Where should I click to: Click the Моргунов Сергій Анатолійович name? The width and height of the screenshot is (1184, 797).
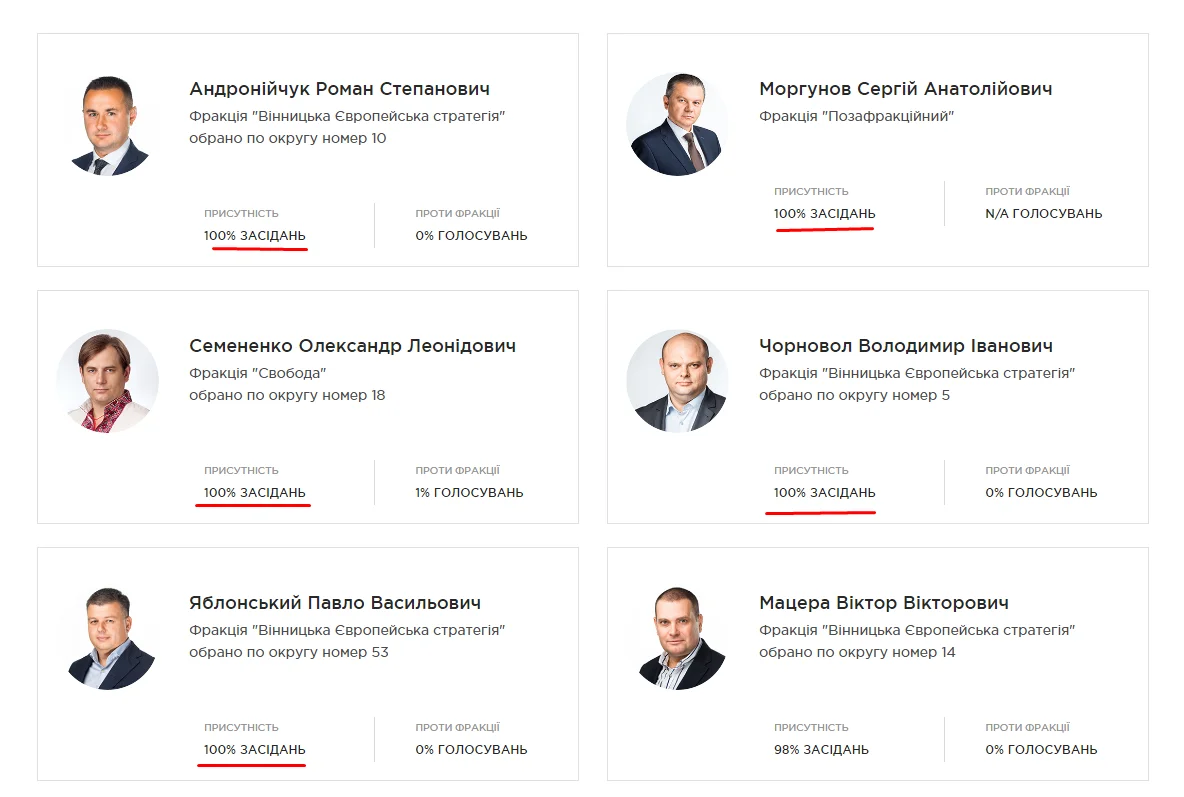click(905, 89)
